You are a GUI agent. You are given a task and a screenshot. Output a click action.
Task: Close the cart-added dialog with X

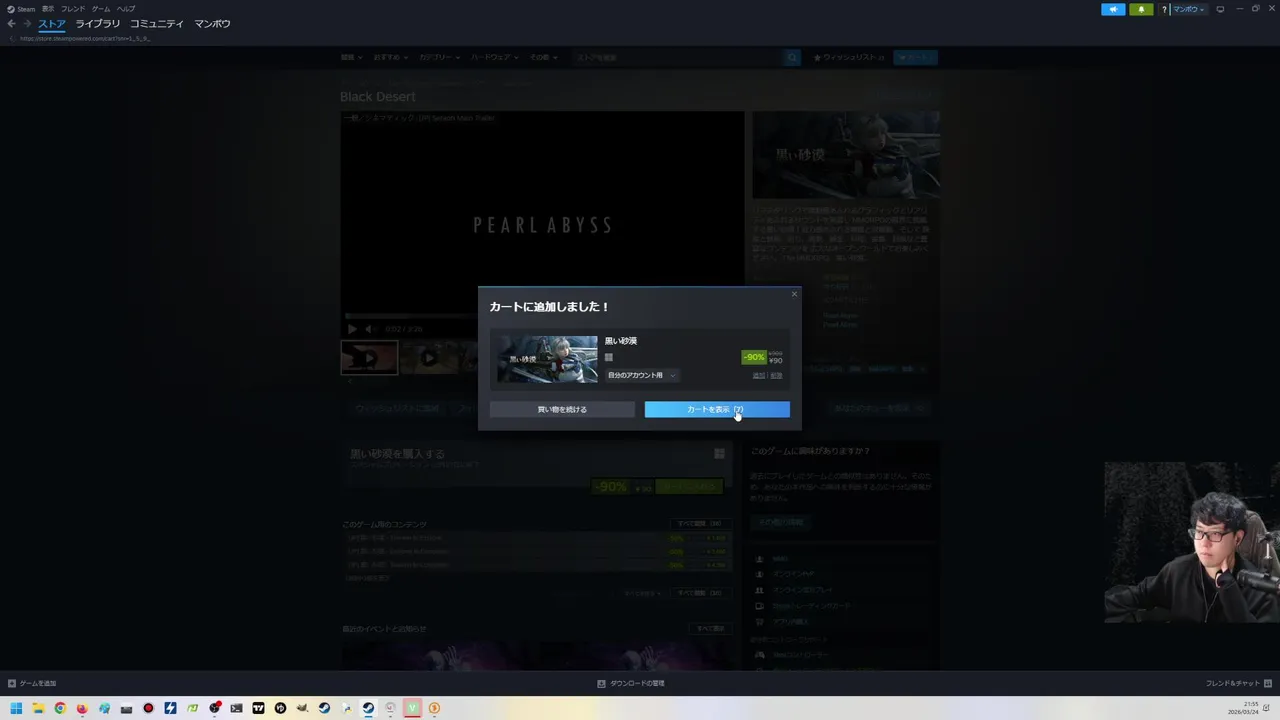794,294
